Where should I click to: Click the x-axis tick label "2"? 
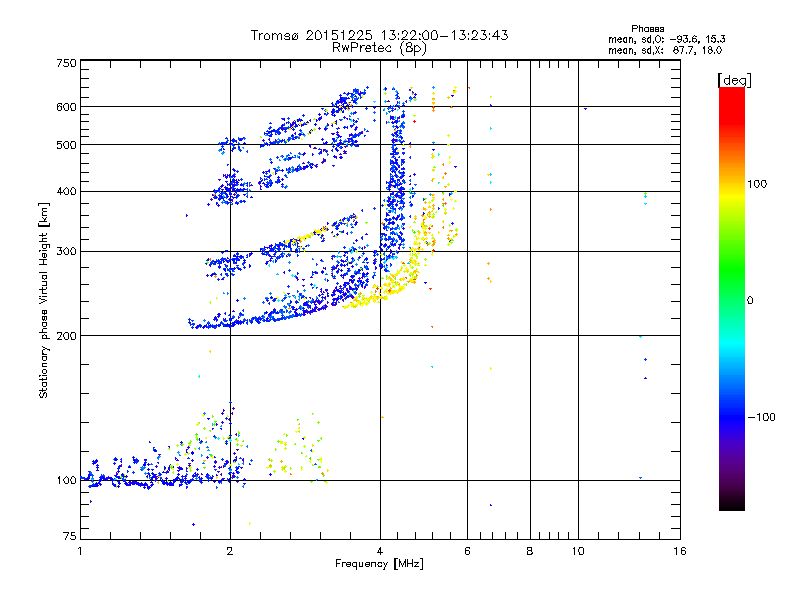click(x=230, y=551)
